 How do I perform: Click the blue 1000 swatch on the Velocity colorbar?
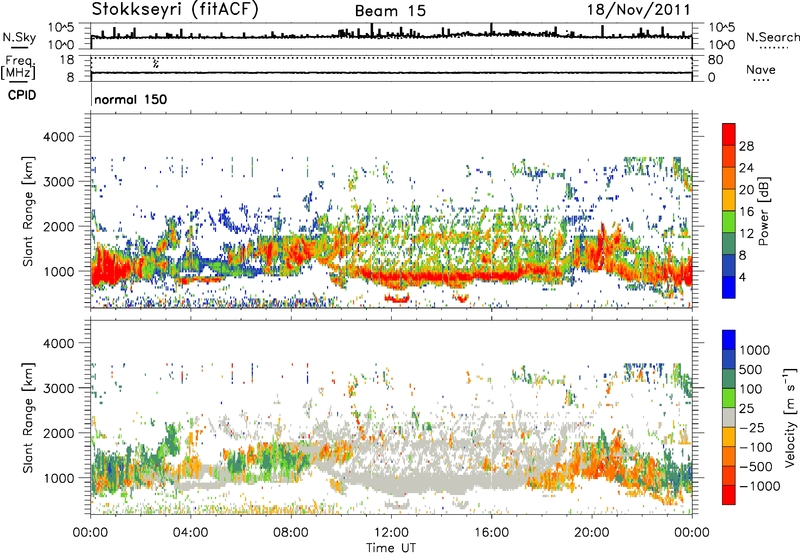(x=729, y=340)
